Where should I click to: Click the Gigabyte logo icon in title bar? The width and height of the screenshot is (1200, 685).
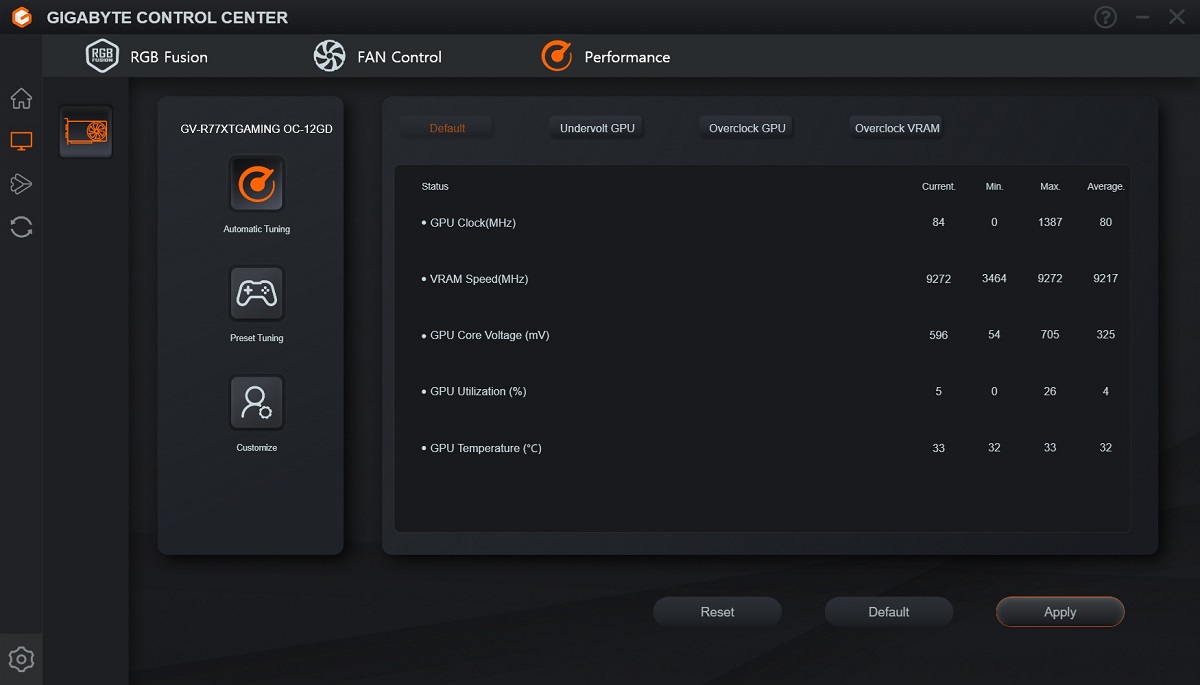[x=20, y=17]
